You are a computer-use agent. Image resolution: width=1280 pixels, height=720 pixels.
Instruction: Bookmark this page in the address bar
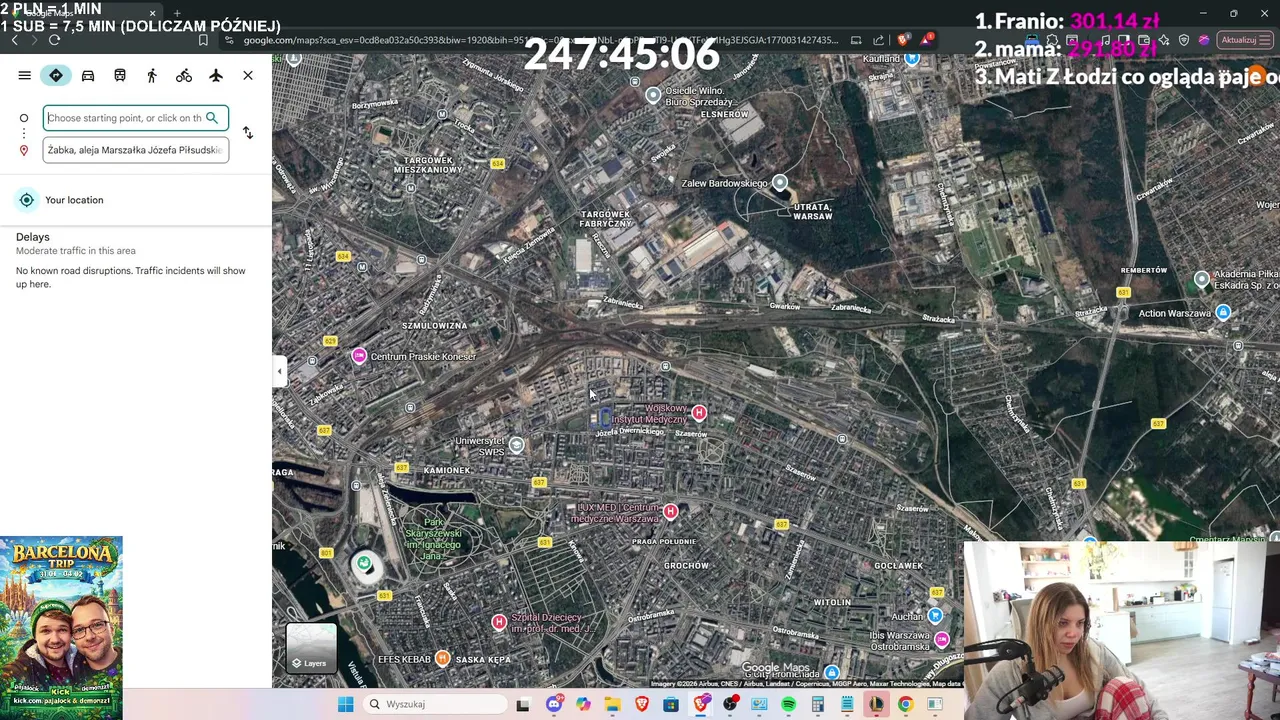click(x=203, y=40)
